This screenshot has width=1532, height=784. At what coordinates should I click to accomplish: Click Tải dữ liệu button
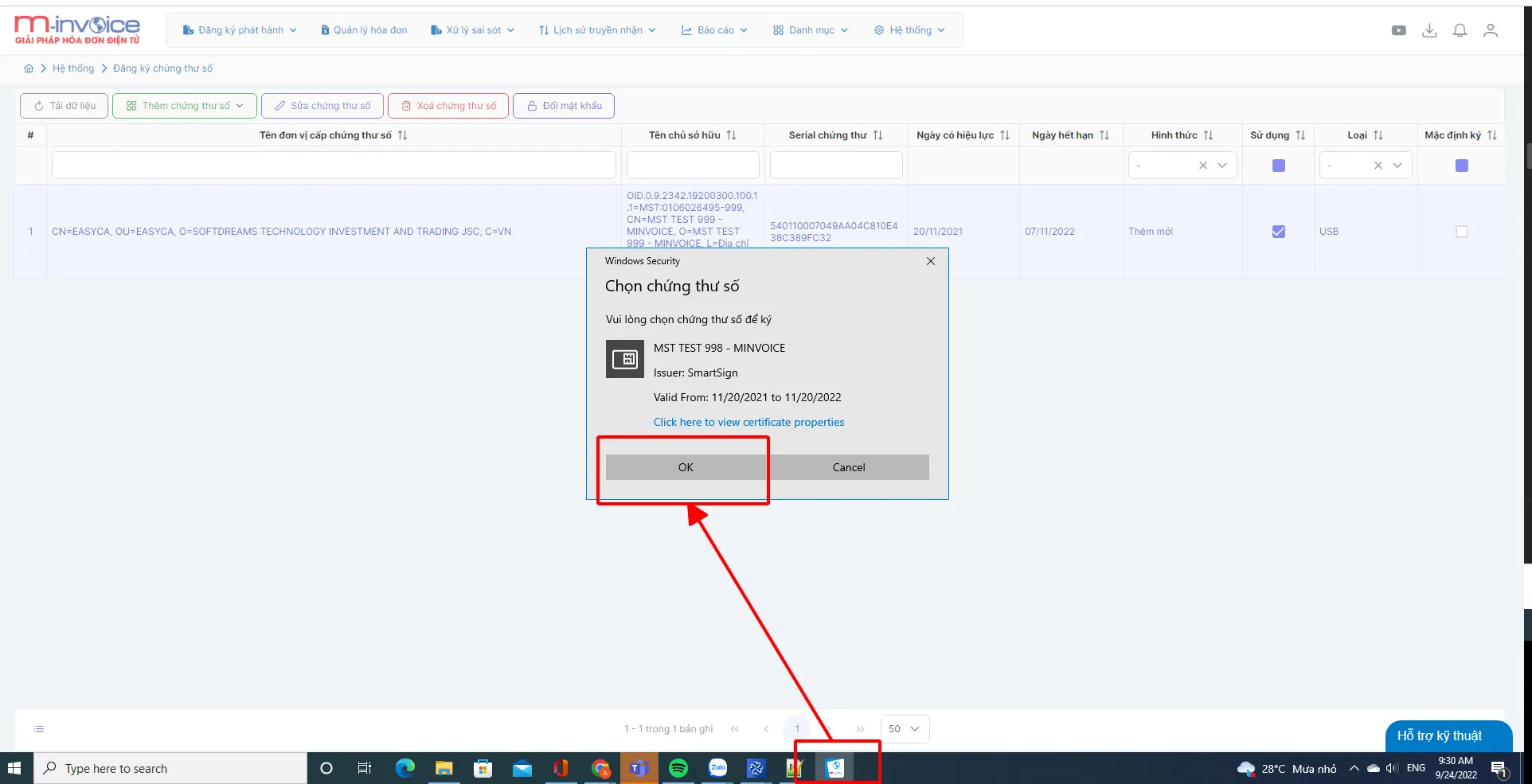[64, 106]
